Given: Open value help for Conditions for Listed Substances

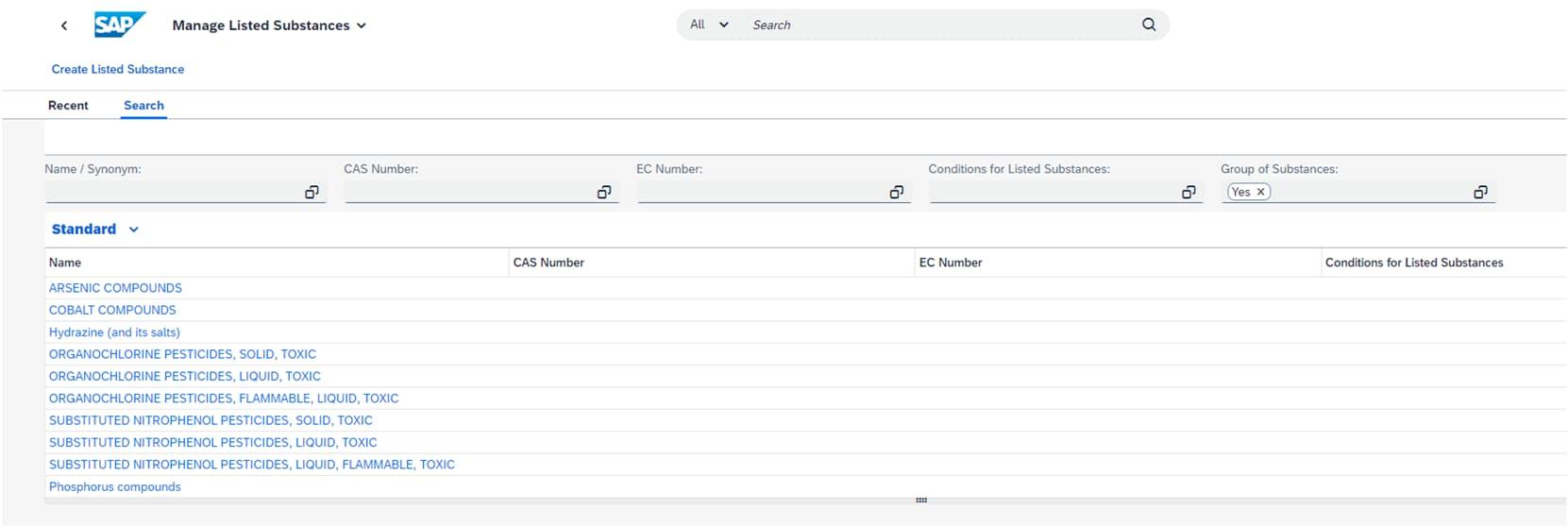Looking at the screenshot, I should pyautogui.click(x=1189, y=192).
